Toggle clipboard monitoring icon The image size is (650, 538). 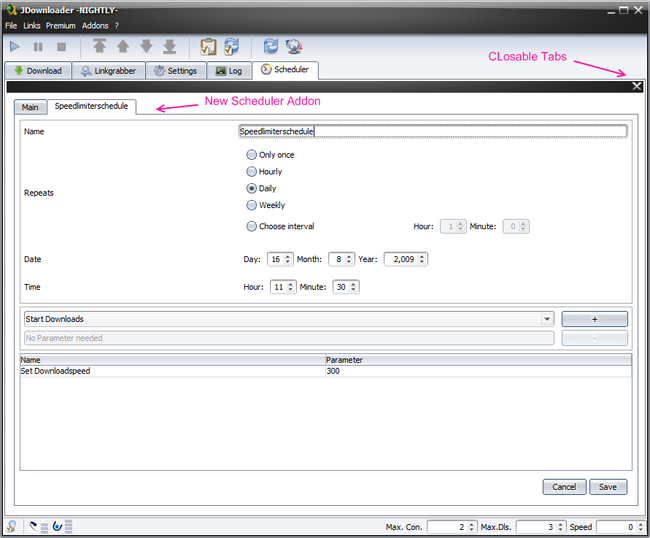[x=209, y=46]
